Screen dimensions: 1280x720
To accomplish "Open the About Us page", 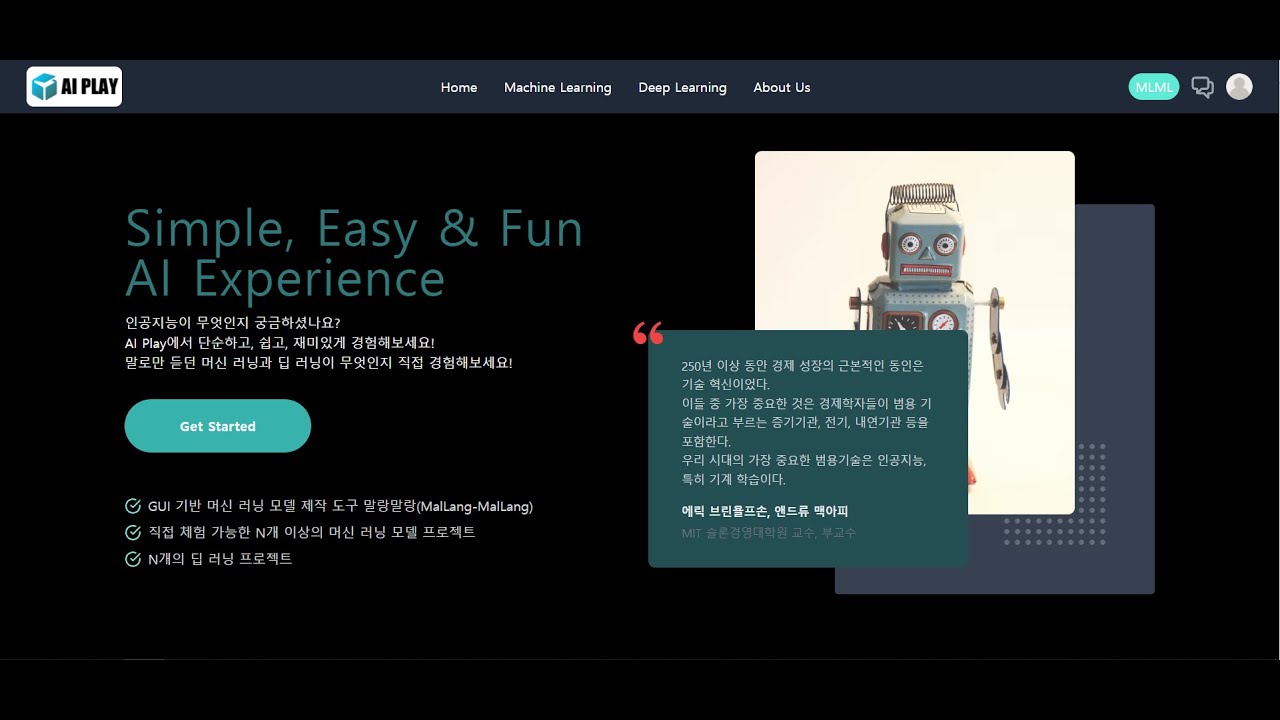I will coord(781,88).
